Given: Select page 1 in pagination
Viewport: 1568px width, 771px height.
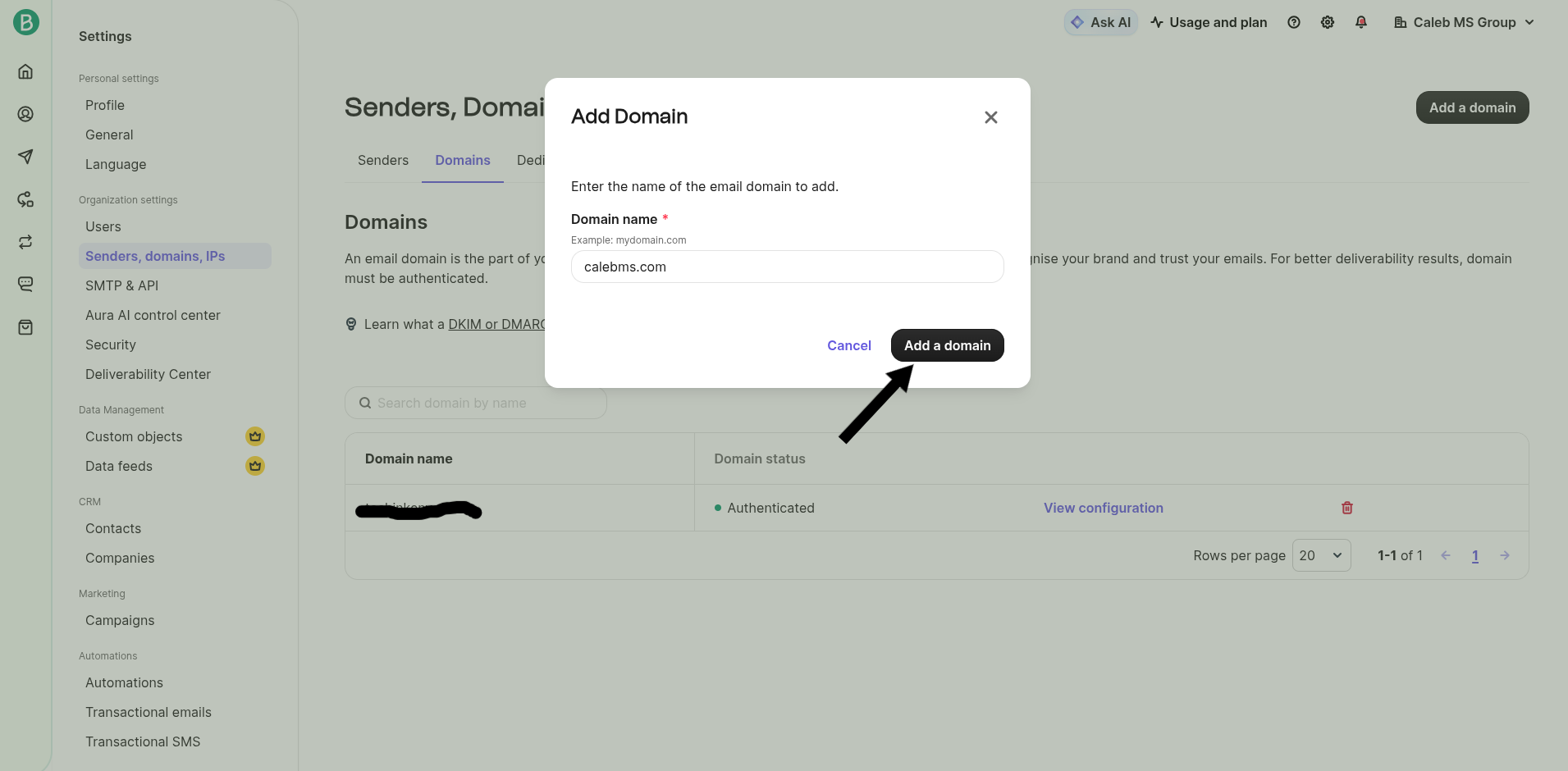Looking at the screenshot, I should point(1475,555).
